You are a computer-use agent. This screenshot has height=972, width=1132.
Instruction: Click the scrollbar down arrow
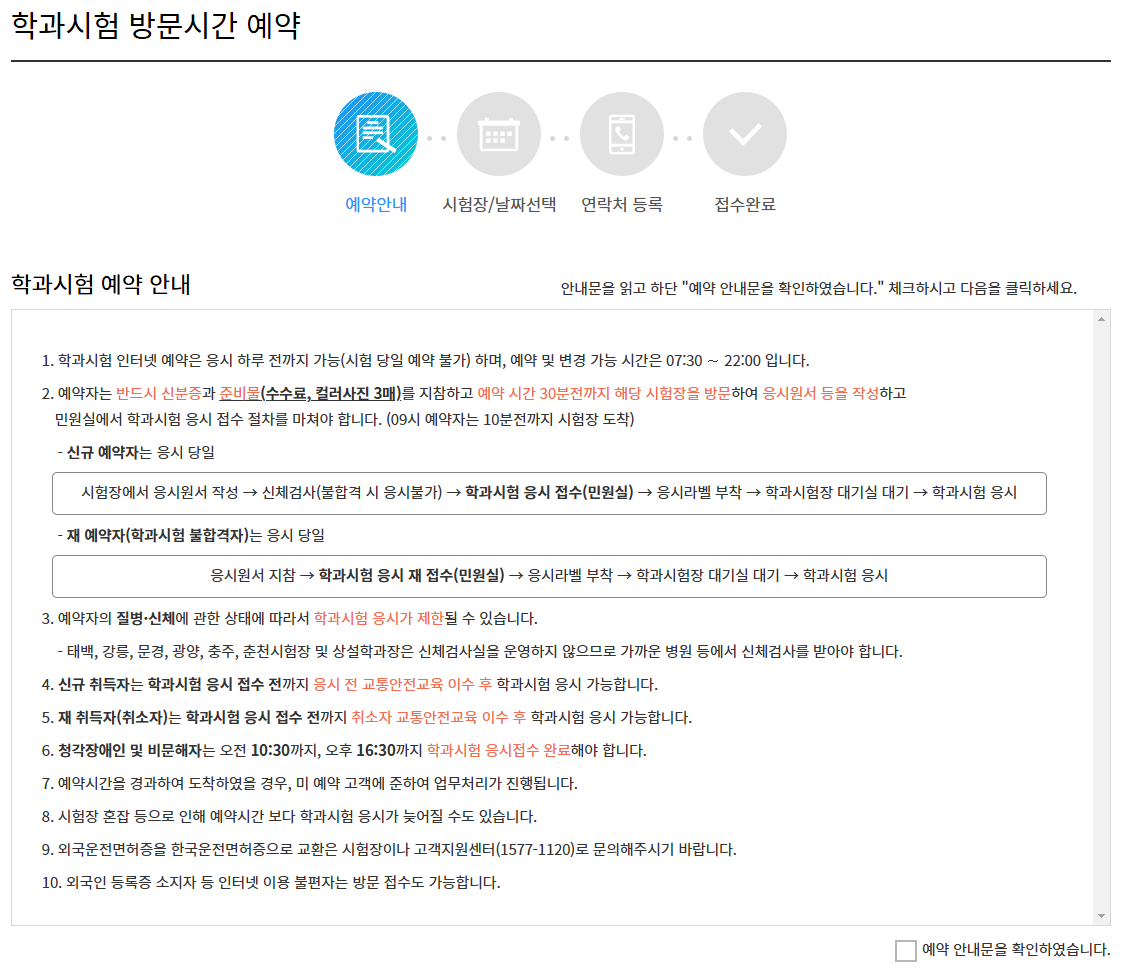click(1100, 913)
